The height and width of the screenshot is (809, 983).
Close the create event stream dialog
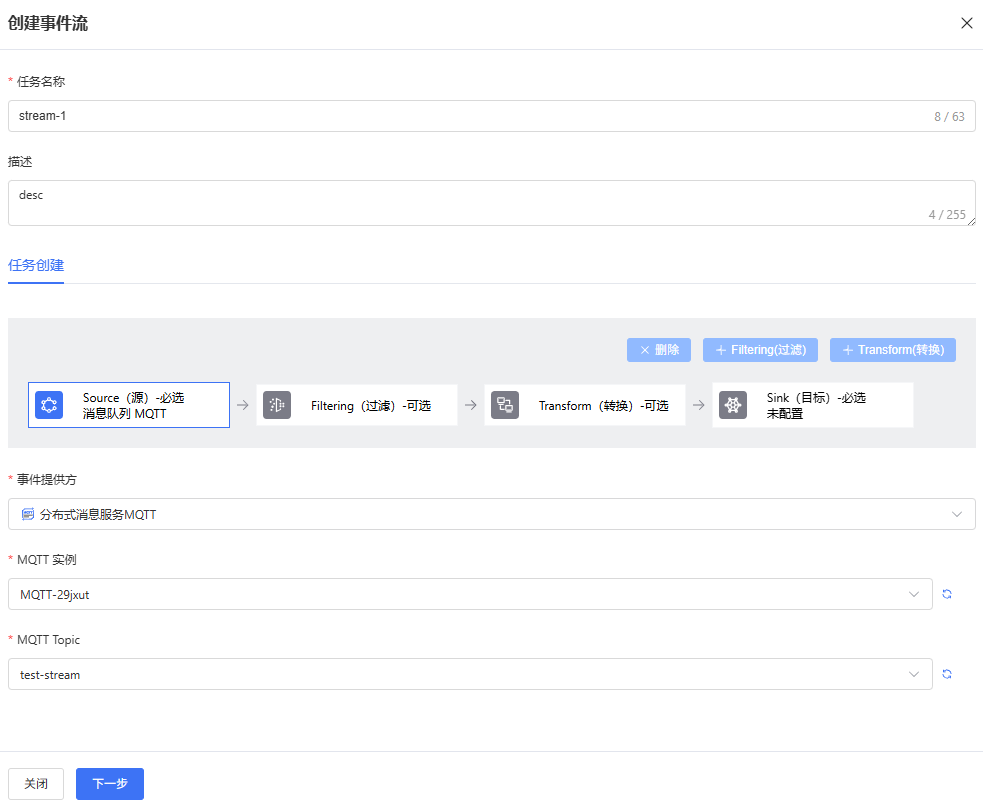pos(966,23)
